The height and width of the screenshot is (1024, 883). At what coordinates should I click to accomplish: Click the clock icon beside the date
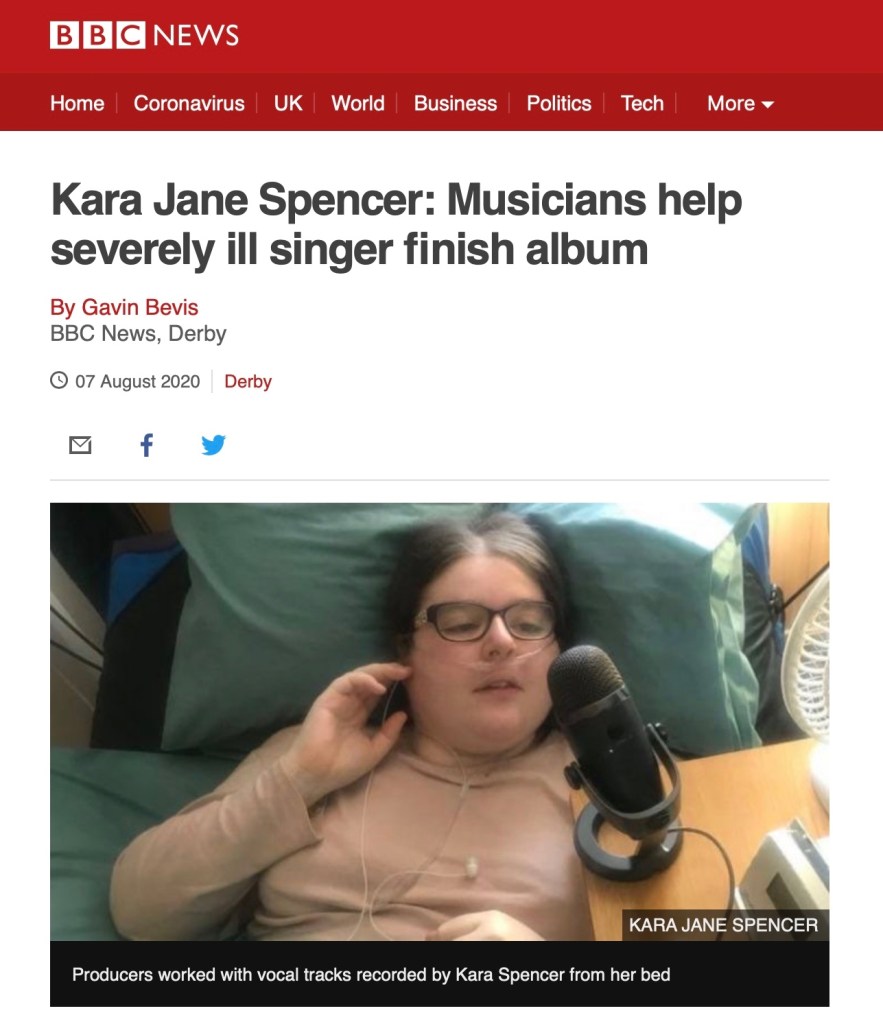click(59, 380)
